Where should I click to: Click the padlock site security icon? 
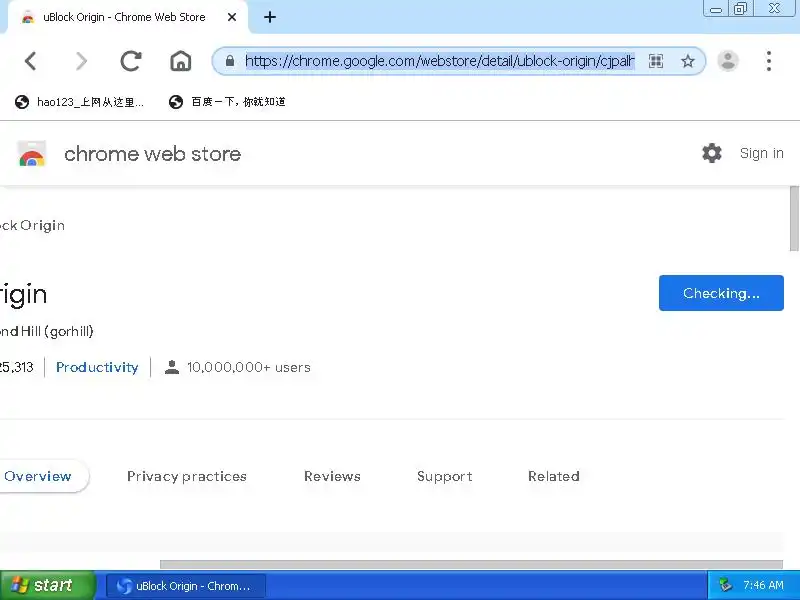230,61
